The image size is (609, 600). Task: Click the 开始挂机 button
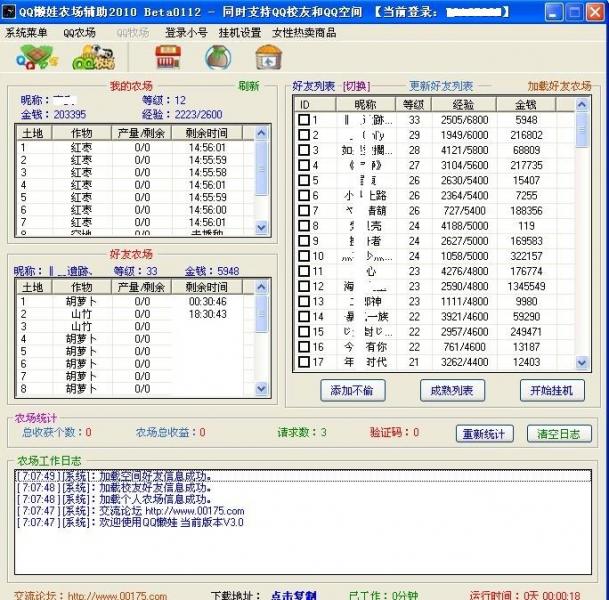[552, 390]
